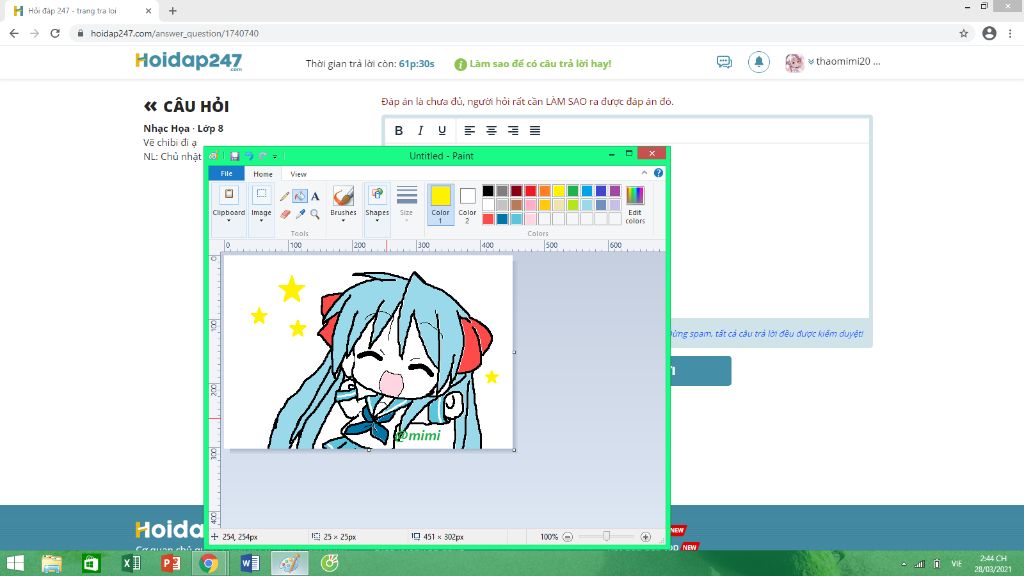Click the CÂU HỎI back heading
The height and width of the screenshot is (576, 1024).
187,106
